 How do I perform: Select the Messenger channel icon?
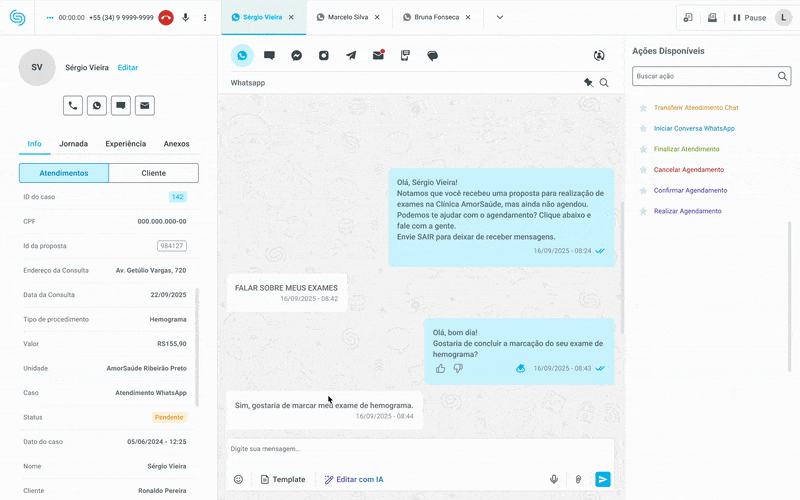tap(296, 56)
